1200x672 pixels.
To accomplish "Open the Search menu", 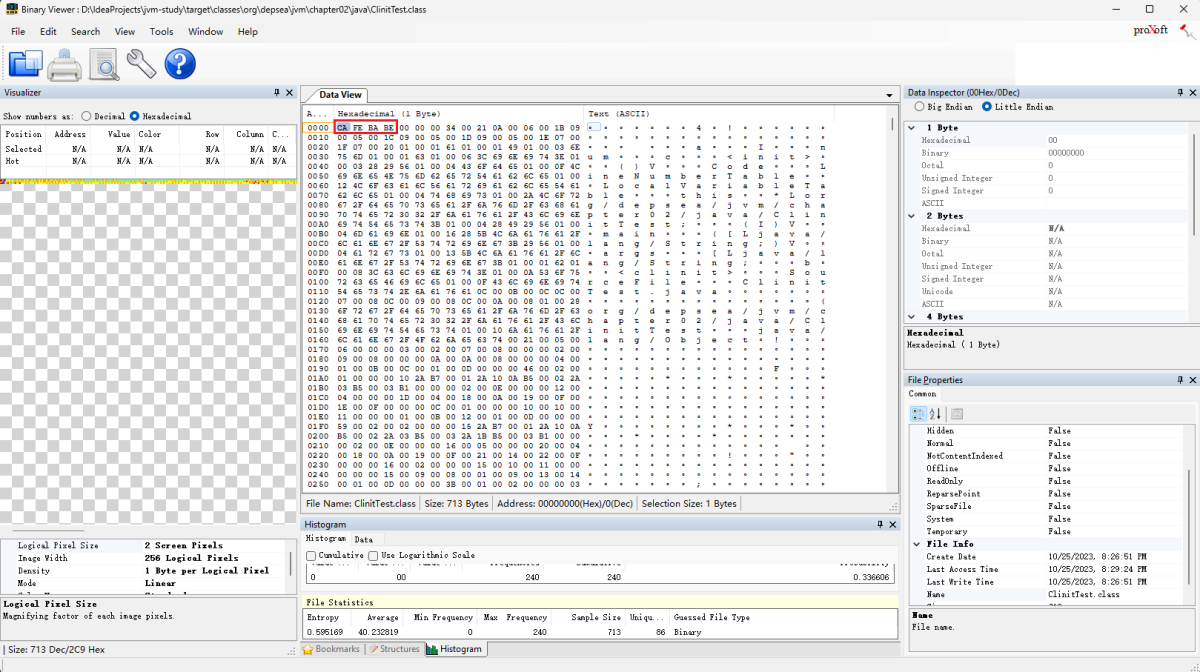I will [85, 32].
